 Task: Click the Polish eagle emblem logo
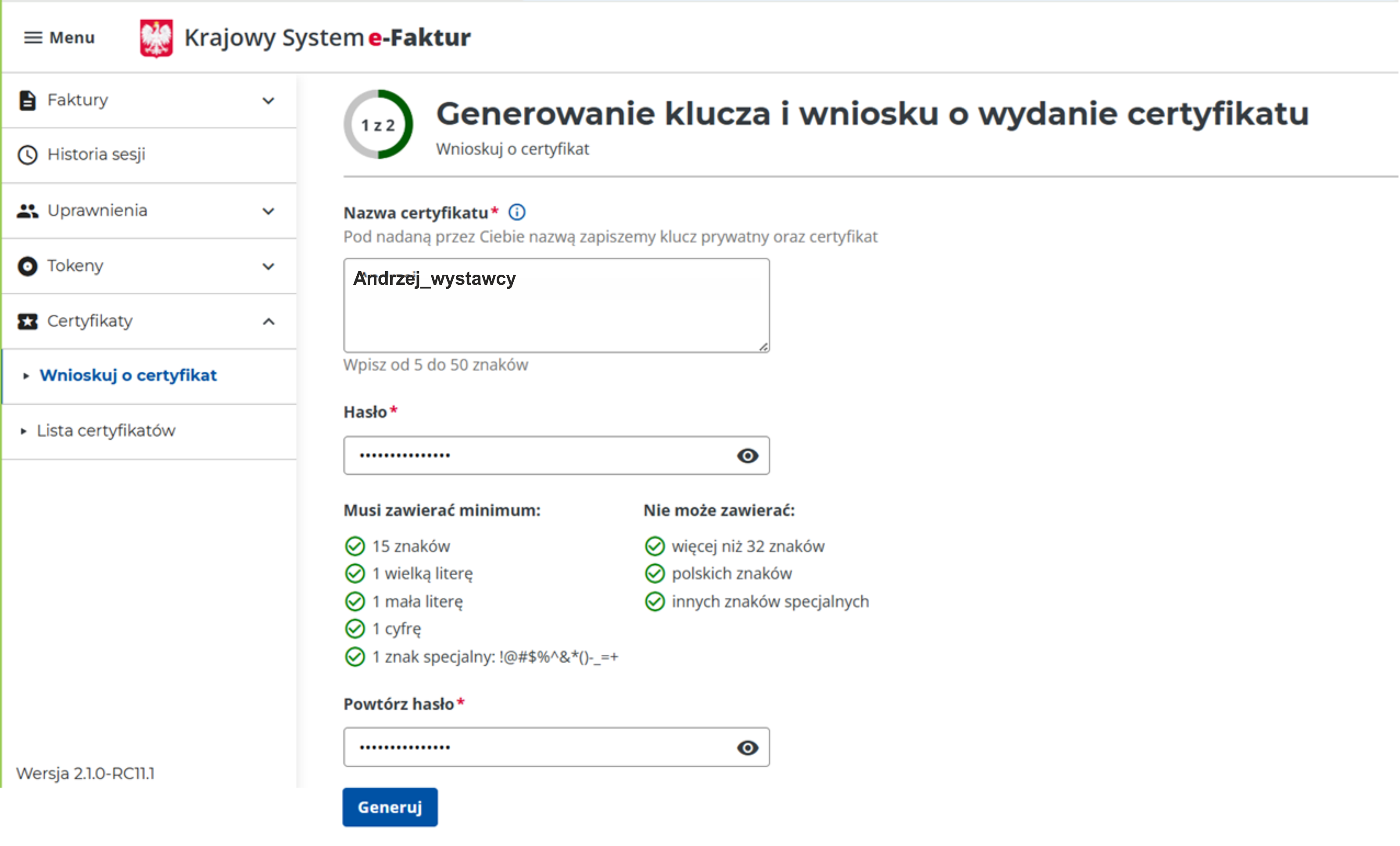tap(156, 38)
